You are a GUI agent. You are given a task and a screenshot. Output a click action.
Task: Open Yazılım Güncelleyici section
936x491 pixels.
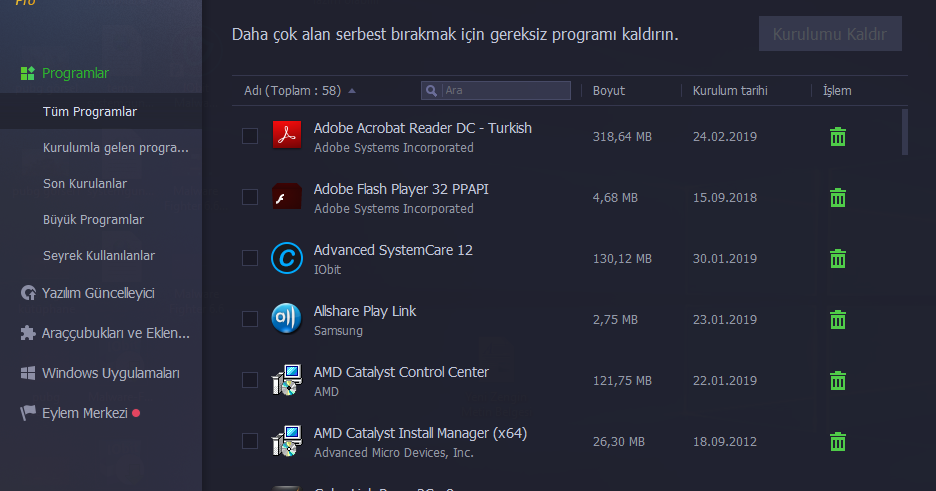click(98, 293)
